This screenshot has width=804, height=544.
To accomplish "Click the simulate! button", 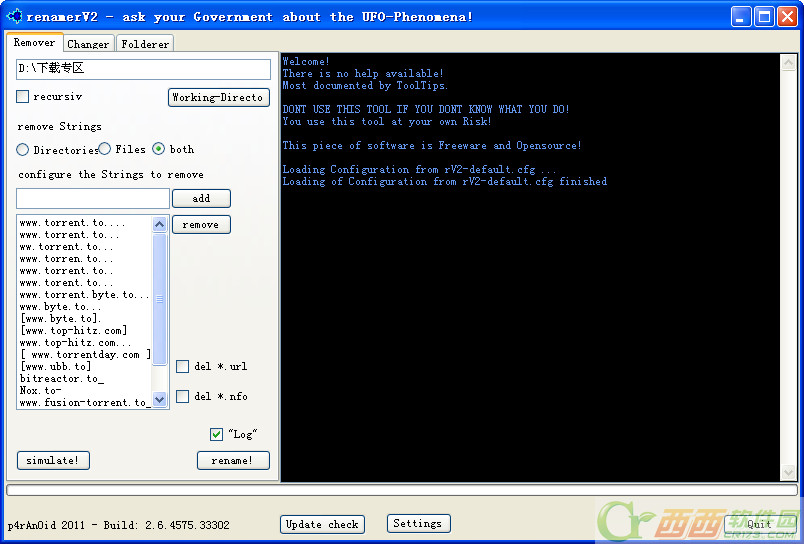I will 53,460.
